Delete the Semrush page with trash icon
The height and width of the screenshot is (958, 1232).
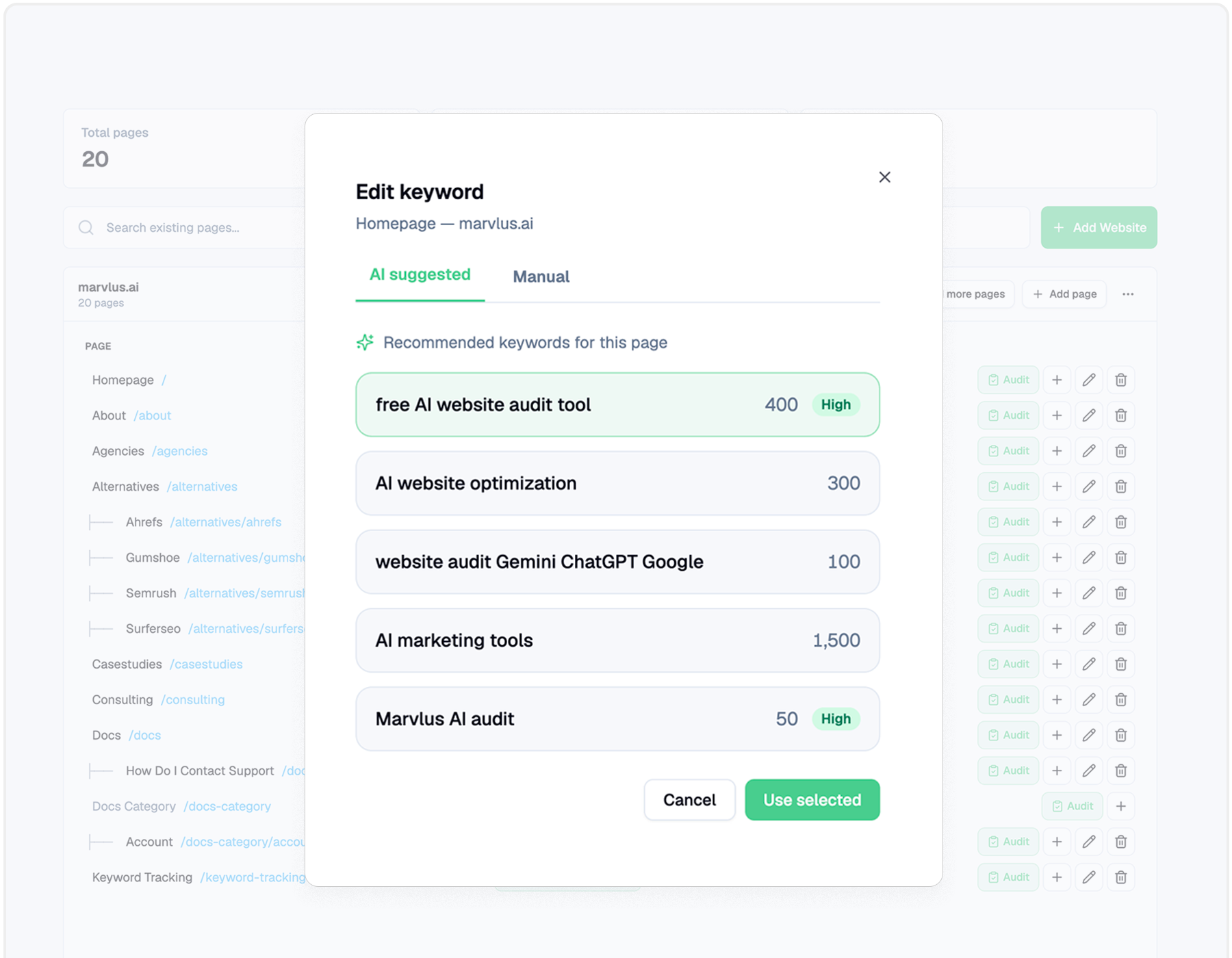pyautogui.click(x=1121, y=593)
